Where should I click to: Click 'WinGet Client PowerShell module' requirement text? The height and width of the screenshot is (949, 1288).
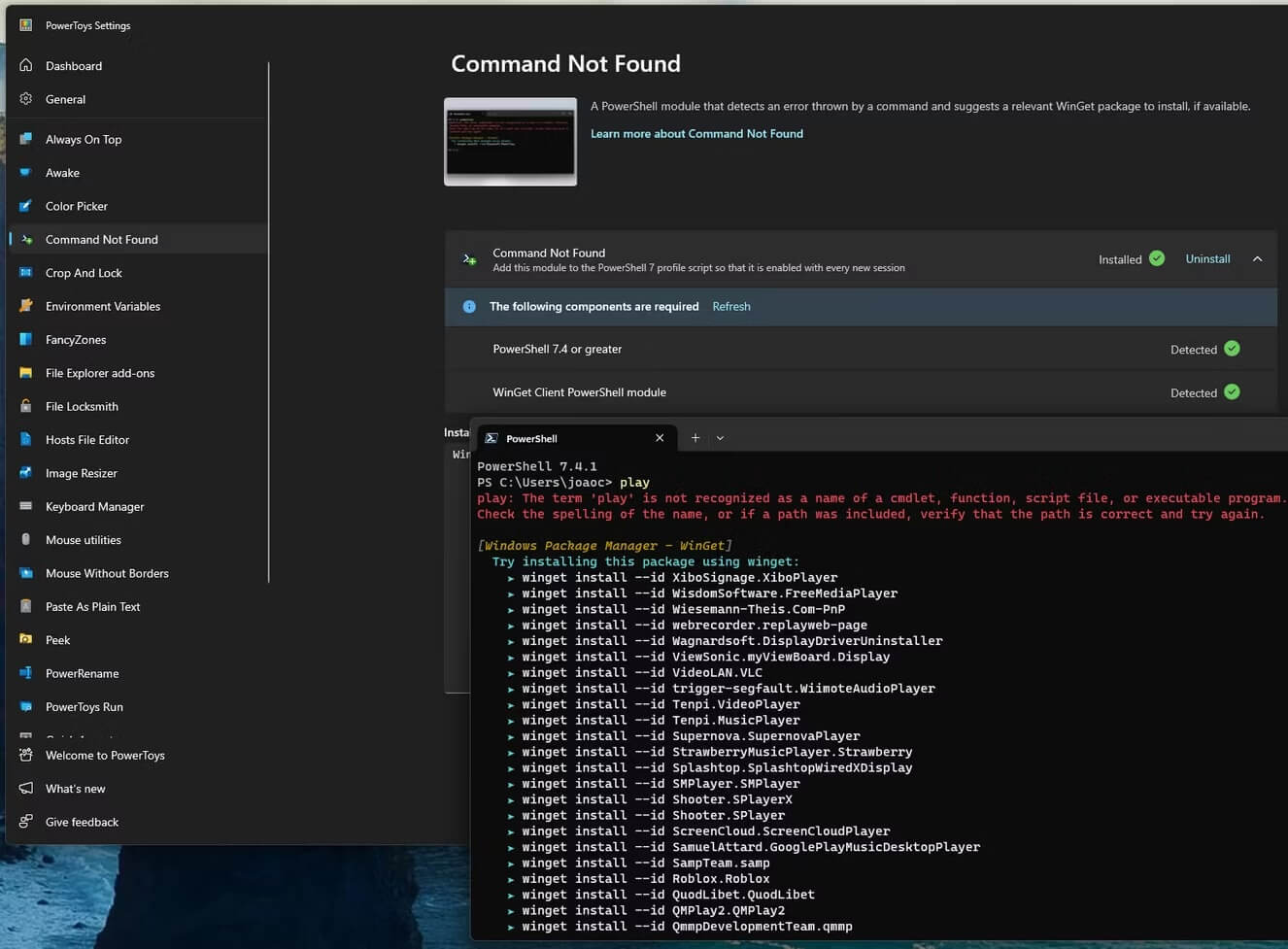pos(579,392)
